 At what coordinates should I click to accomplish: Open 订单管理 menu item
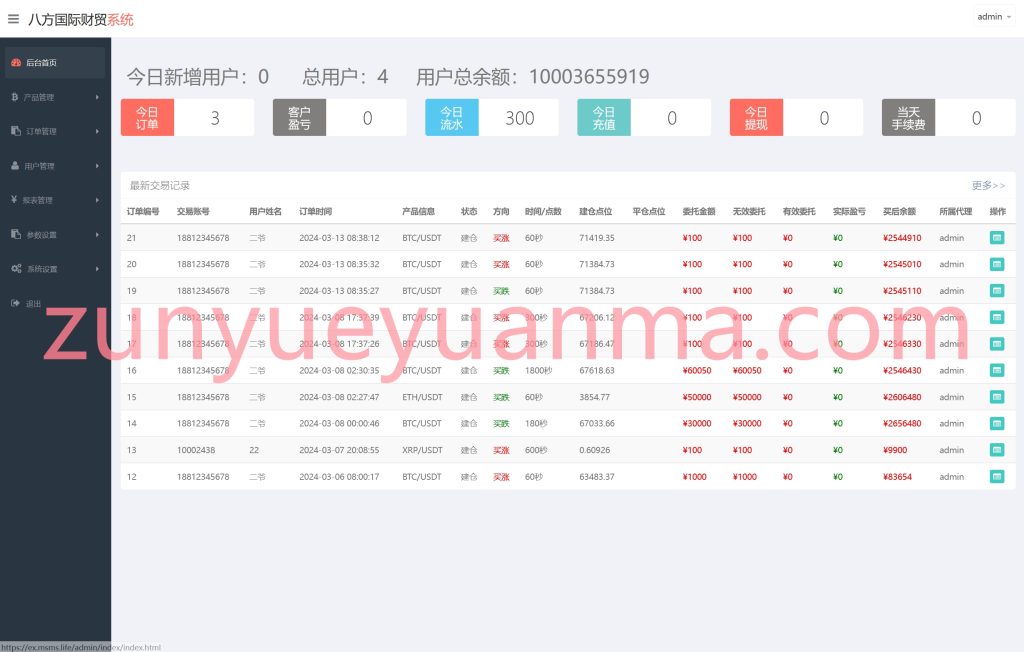[x=56, y=131]
